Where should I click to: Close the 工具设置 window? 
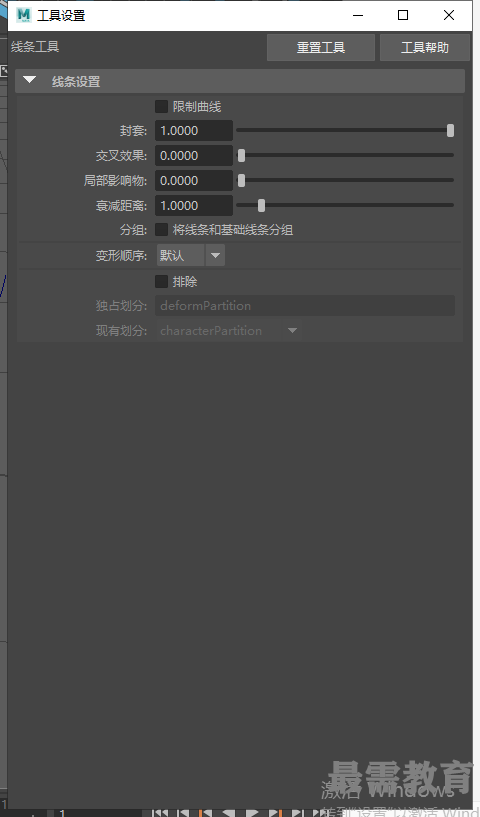[x=449, y=16]
